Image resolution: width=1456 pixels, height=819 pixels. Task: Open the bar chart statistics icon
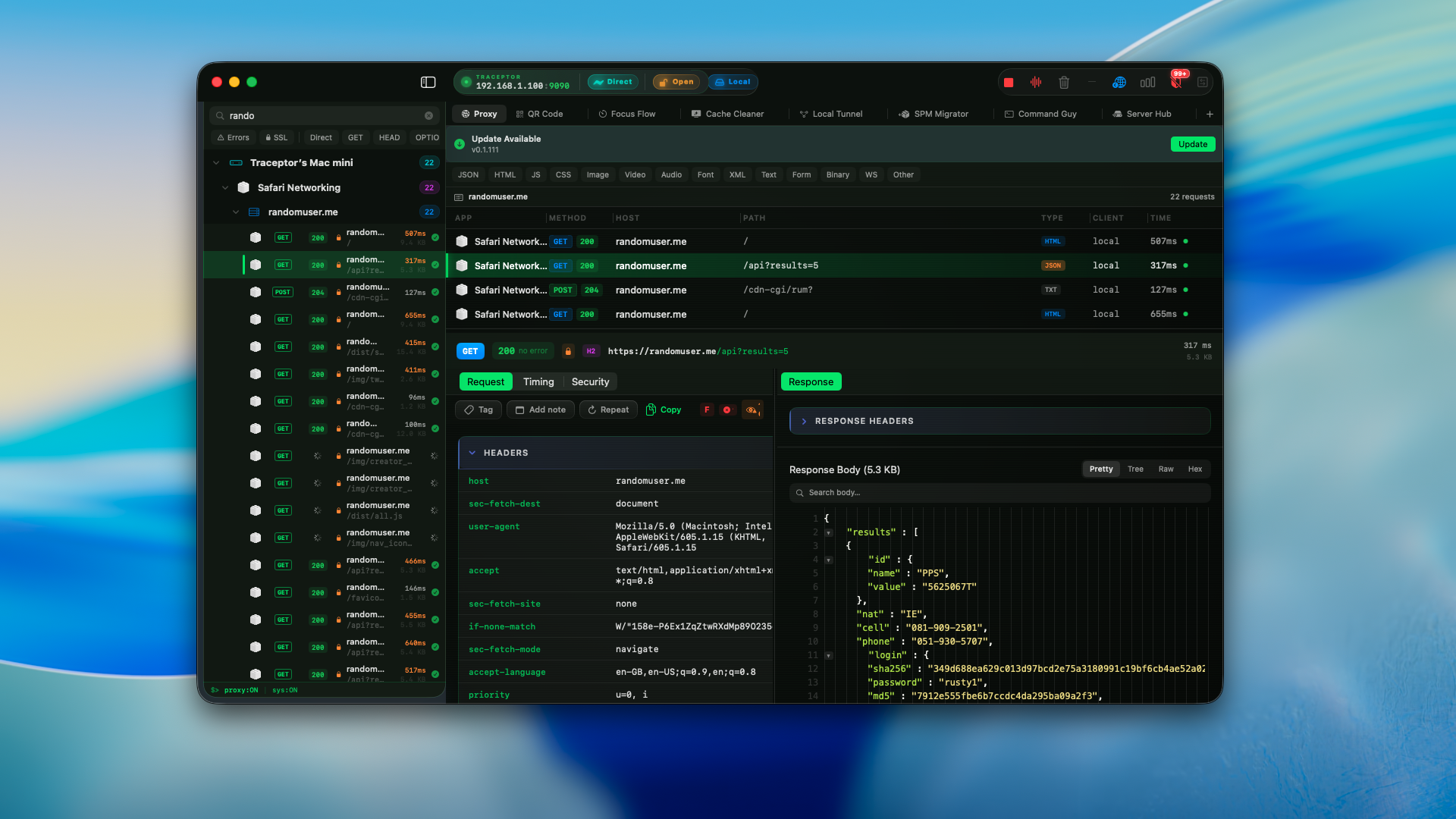coord(1147,83)
